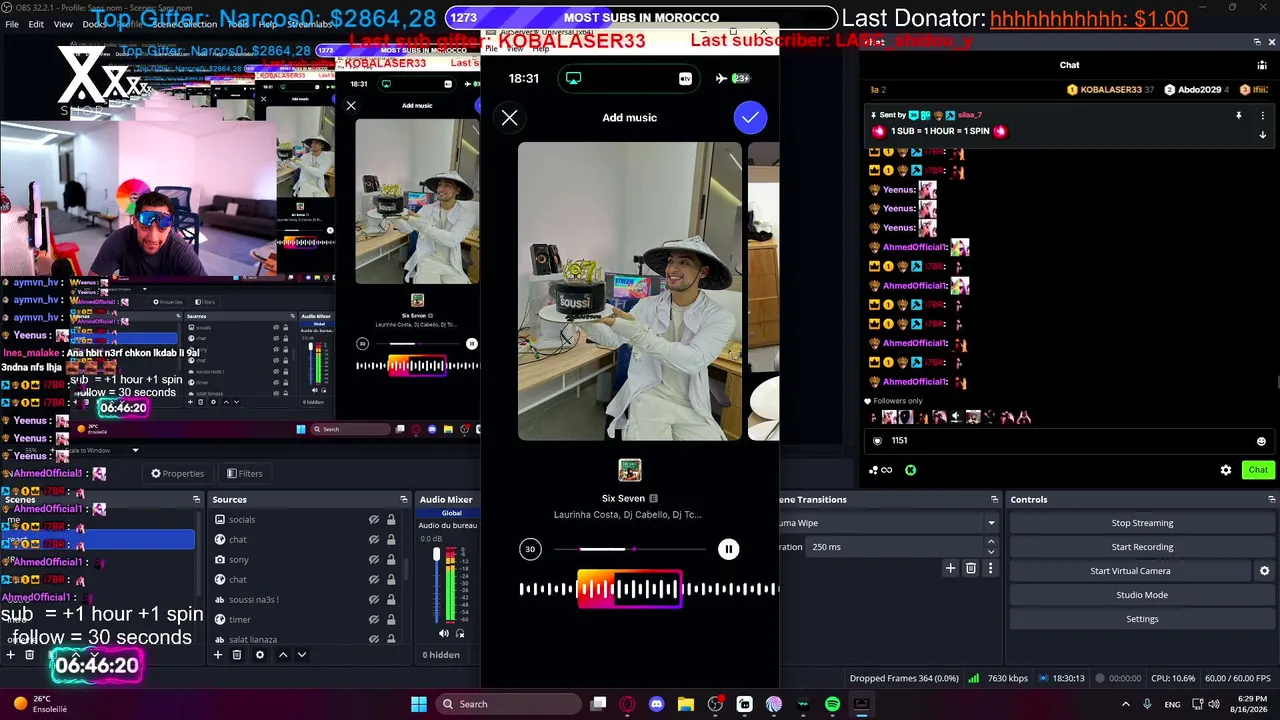
Task: Tap the 30-second clip length button
Action: pyautogui.click(x=530, y=549)
